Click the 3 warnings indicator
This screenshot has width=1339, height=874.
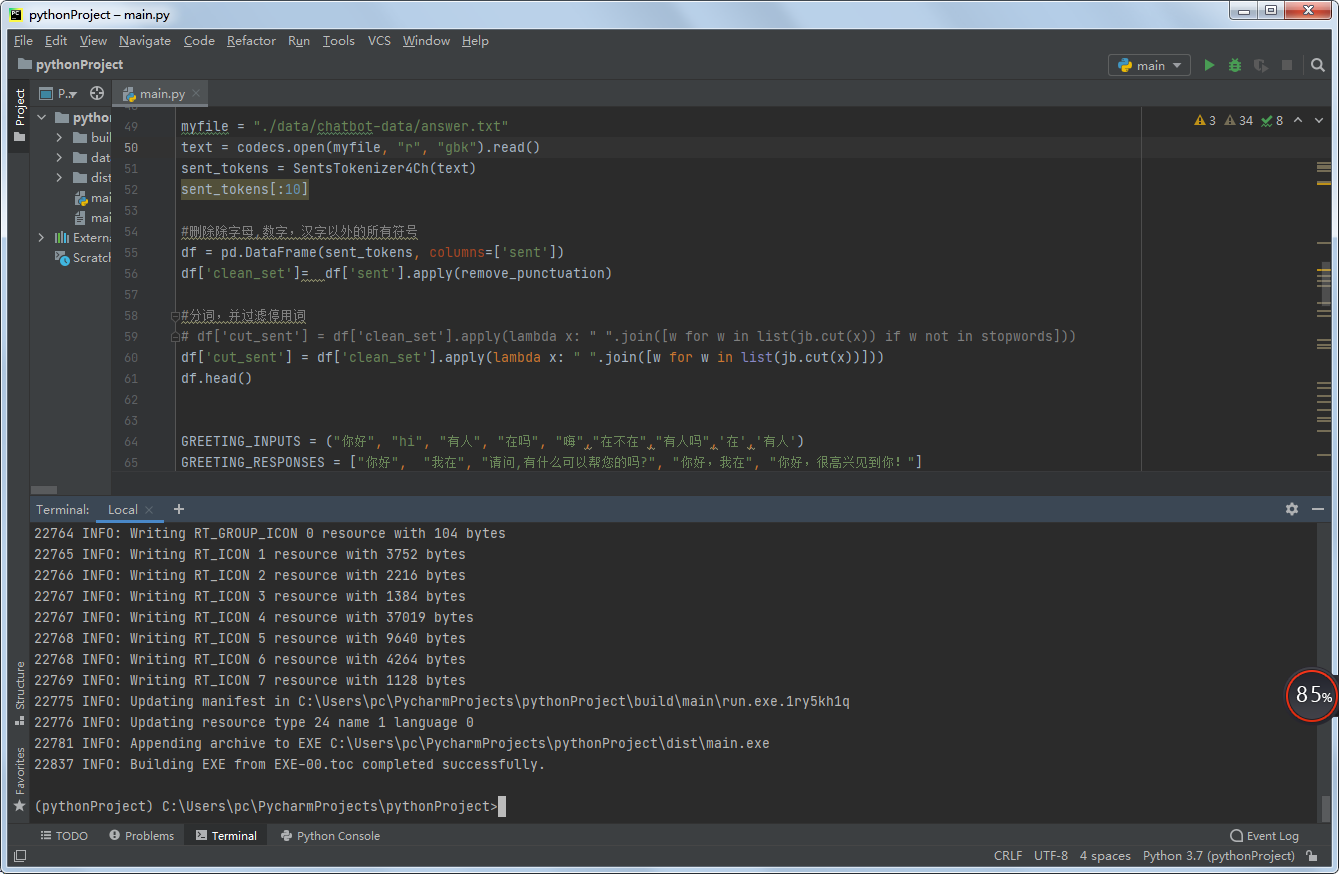pos(1205,120)
